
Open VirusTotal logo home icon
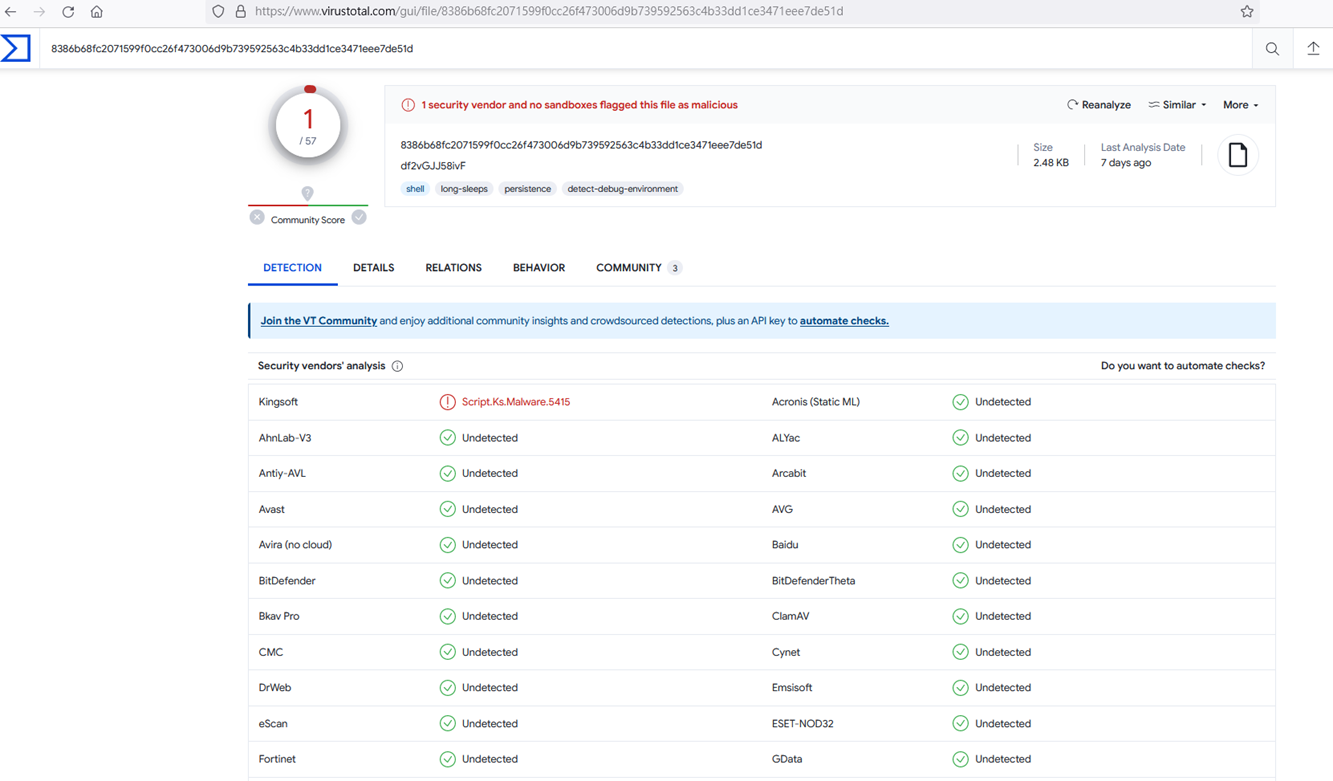tap(16, 48)
